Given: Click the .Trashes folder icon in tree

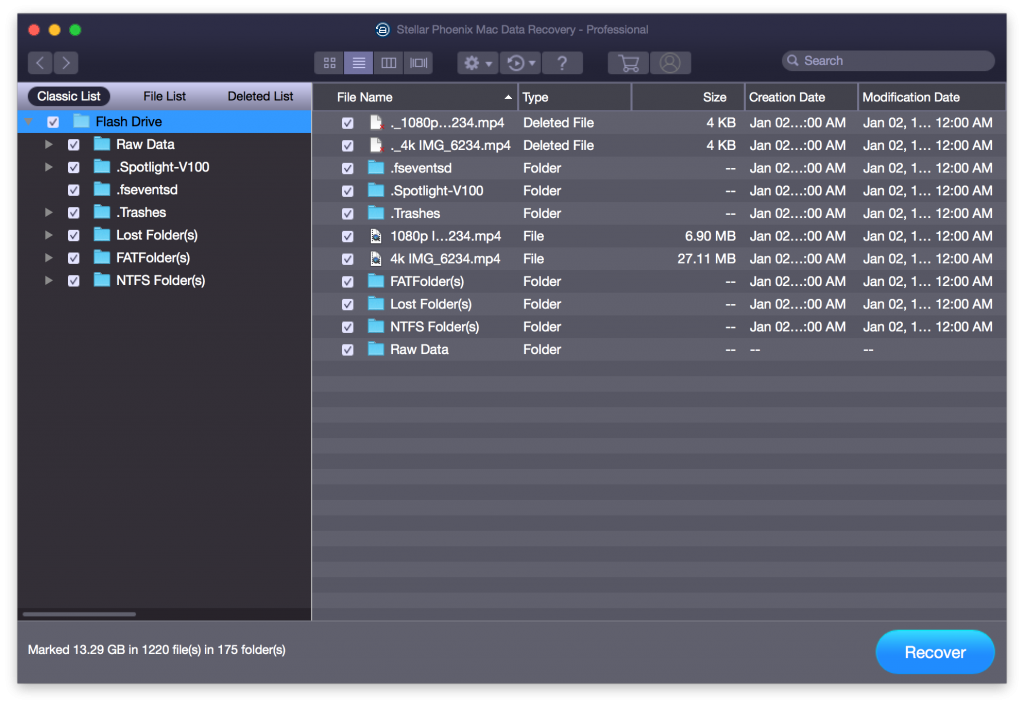Looking at the screenshot, I should (102, 212).
